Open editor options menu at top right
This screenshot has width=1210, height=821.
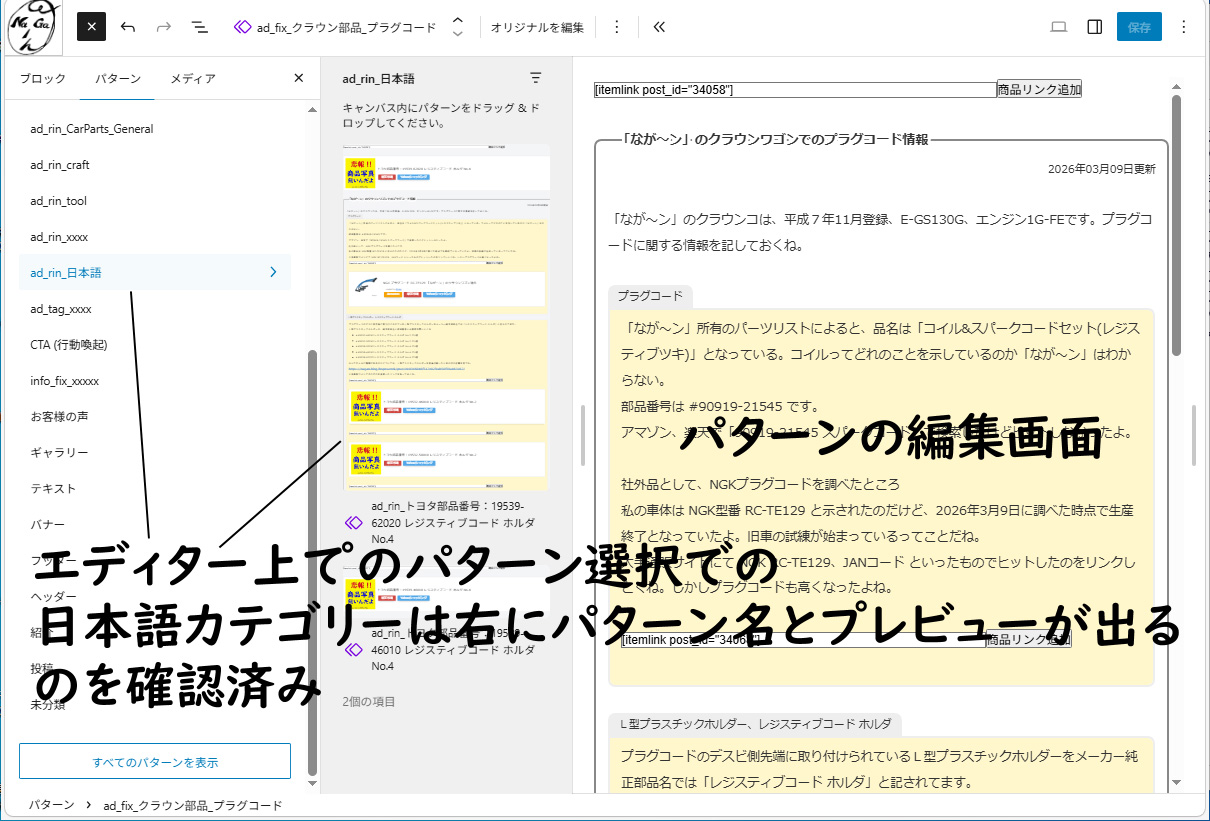point(1184,27)
